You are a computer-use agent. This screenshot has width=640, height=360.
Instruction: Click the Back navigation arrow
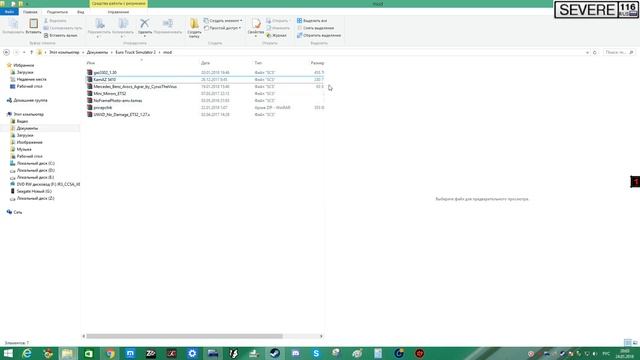(6, 52)
